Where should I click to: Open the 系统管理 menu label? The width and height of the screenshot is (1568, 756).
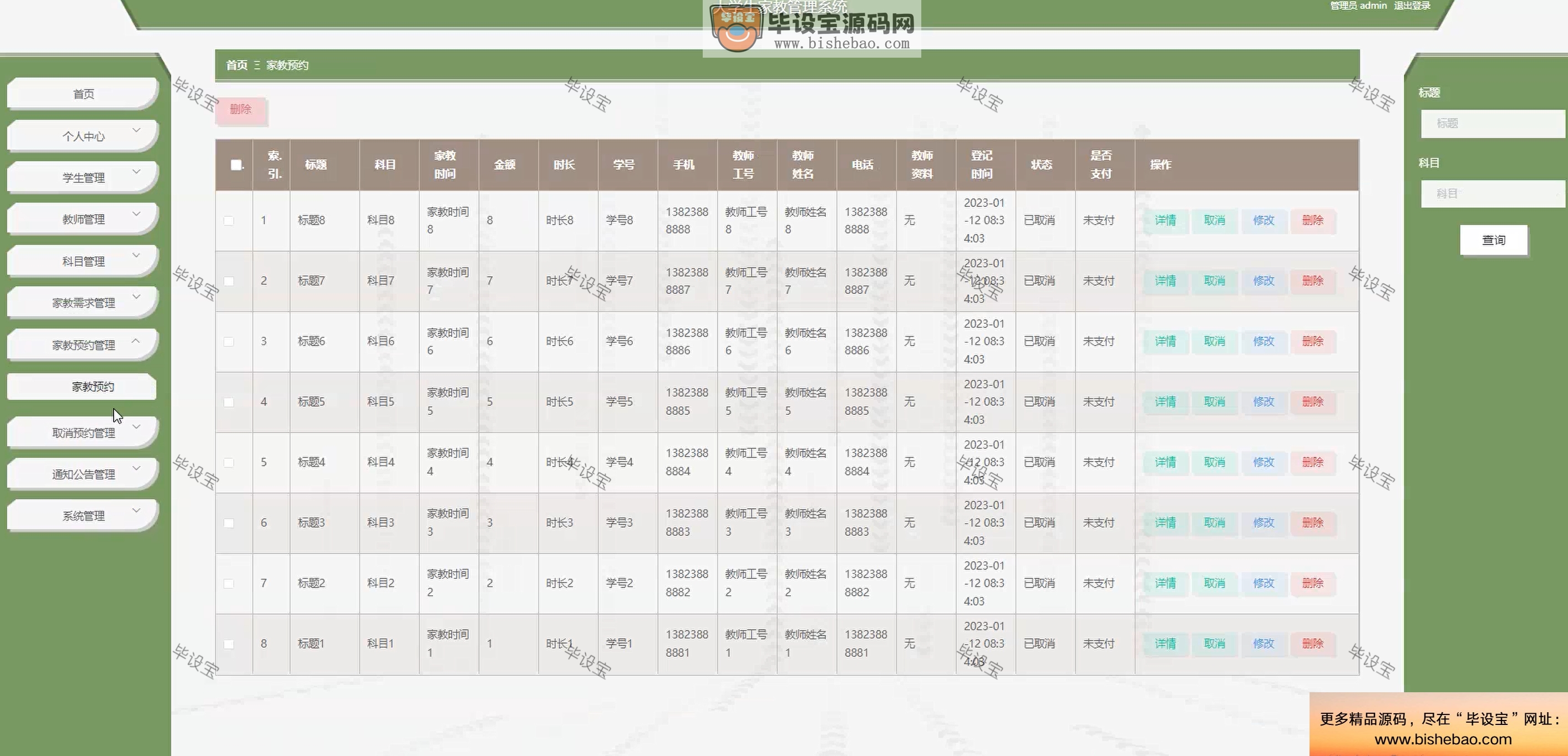pos(83,516)
